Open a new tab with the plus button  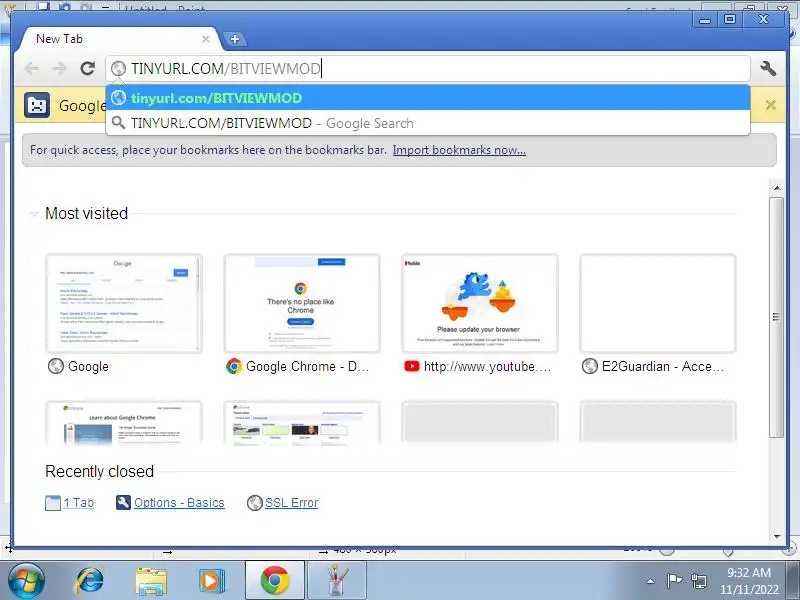tap(235, 39)
